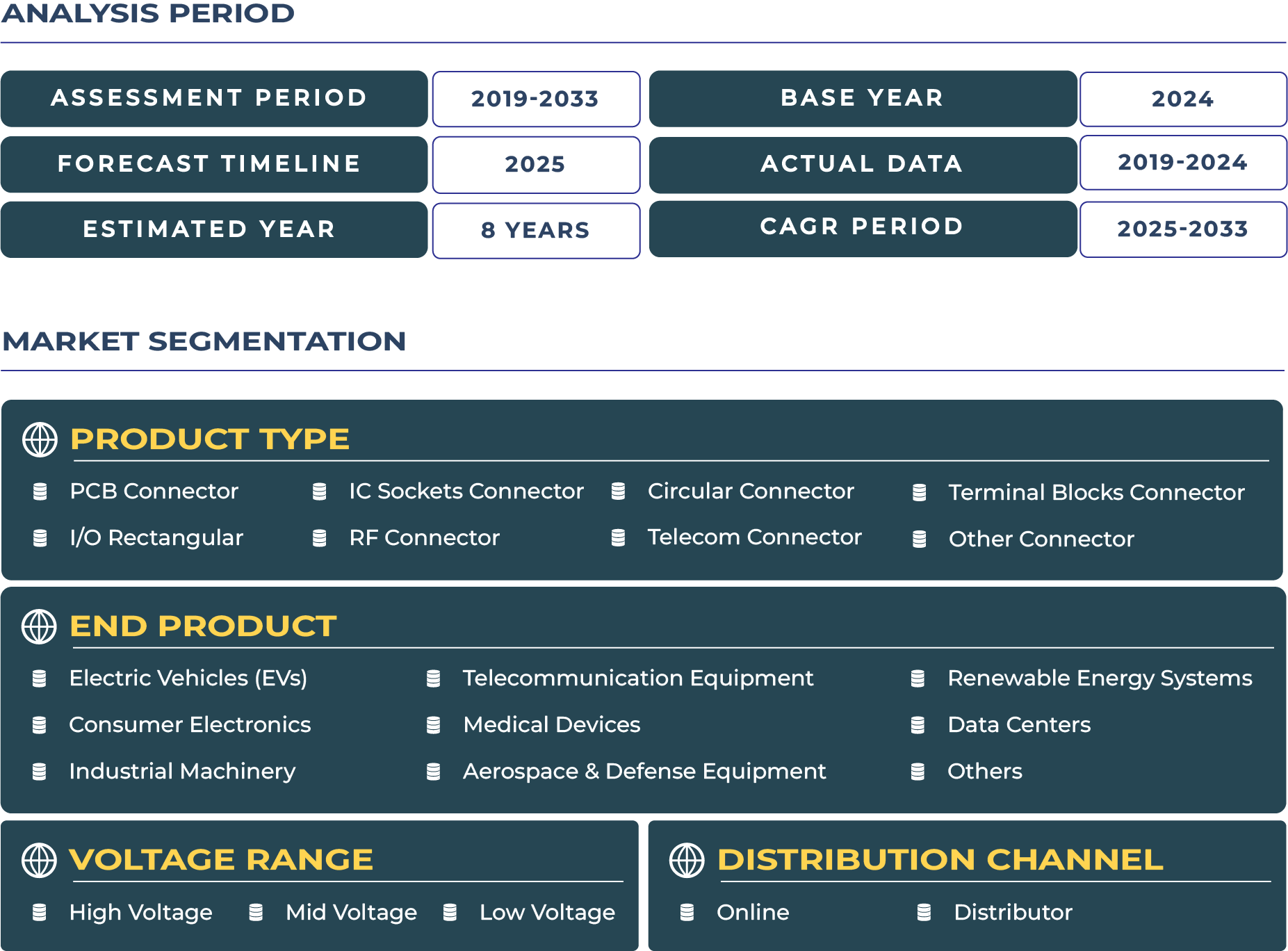Click the text 'Telecom Connector'
This screenshot has width=1288, height=951.
(755, 537)
